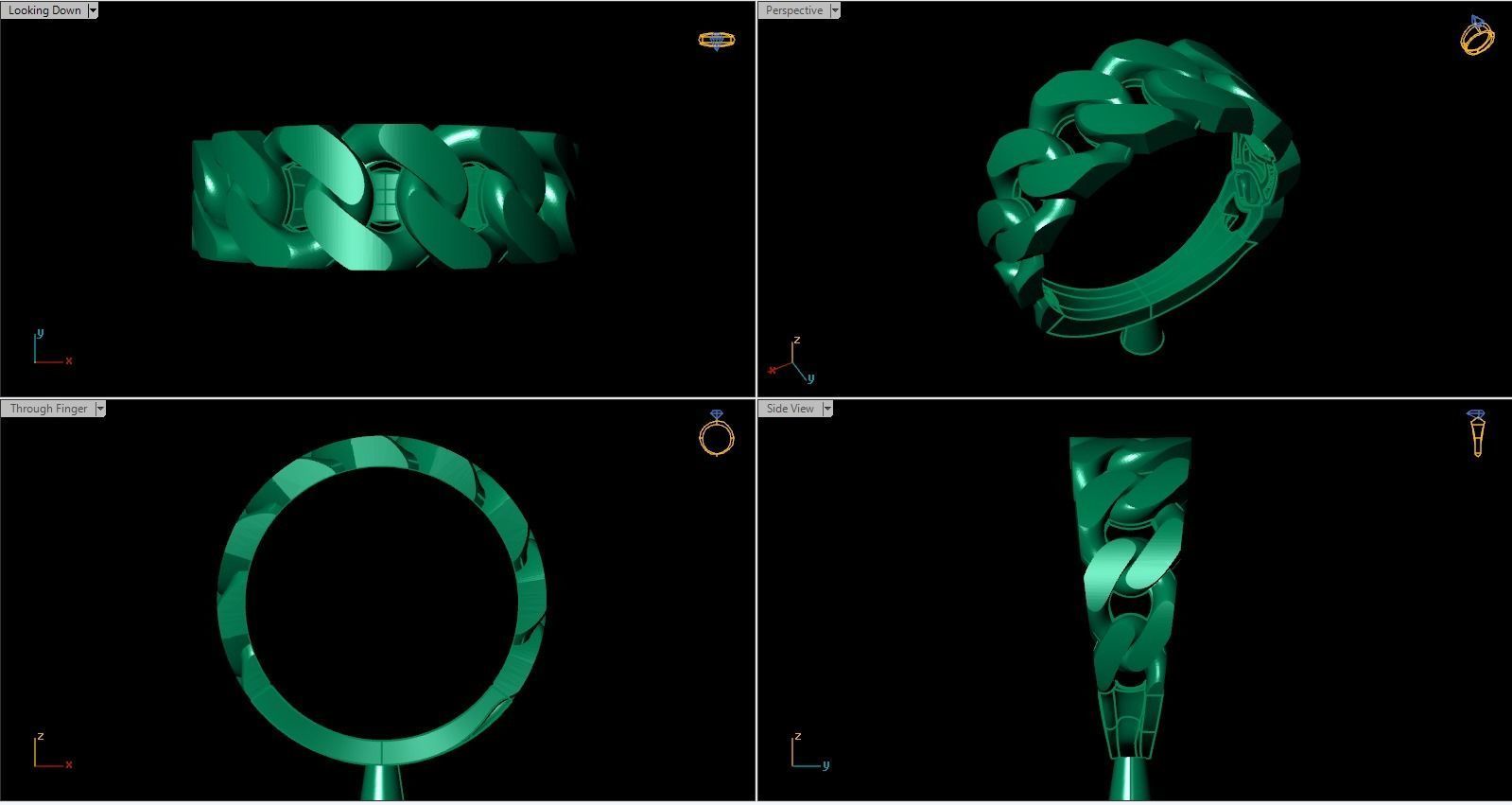This screenshot has width=1512, height=805.
Task: Open the Side View viewport dropdown arrow
Action: [x=826, y=409]
